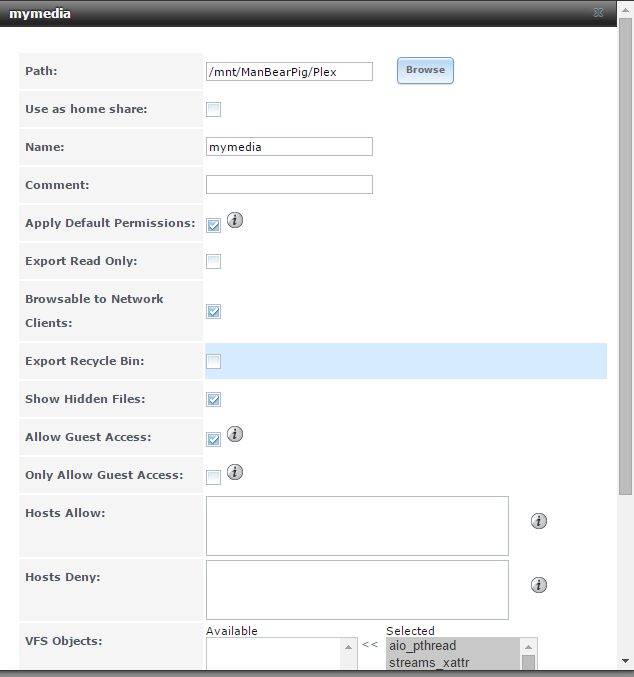The image size is (634, 677).
Task: Click the Hosts Deny info icon
Action: click(539, 585)
